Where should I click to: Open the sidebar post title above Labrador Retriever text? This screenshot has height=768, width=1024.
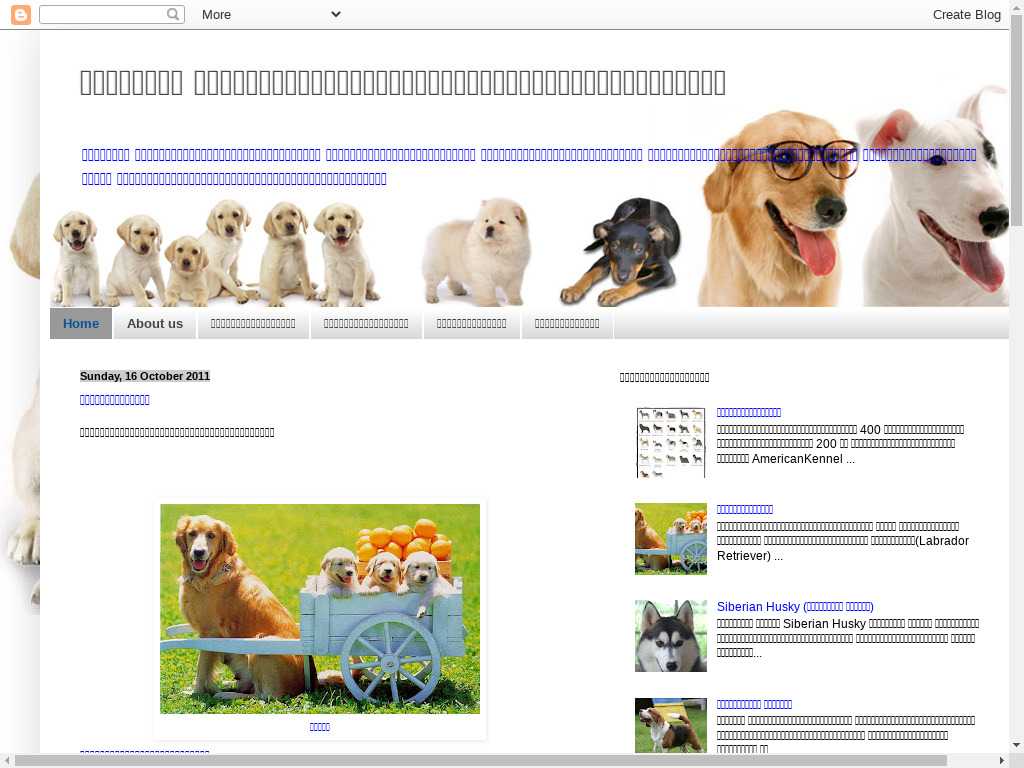tap(744, 509)
